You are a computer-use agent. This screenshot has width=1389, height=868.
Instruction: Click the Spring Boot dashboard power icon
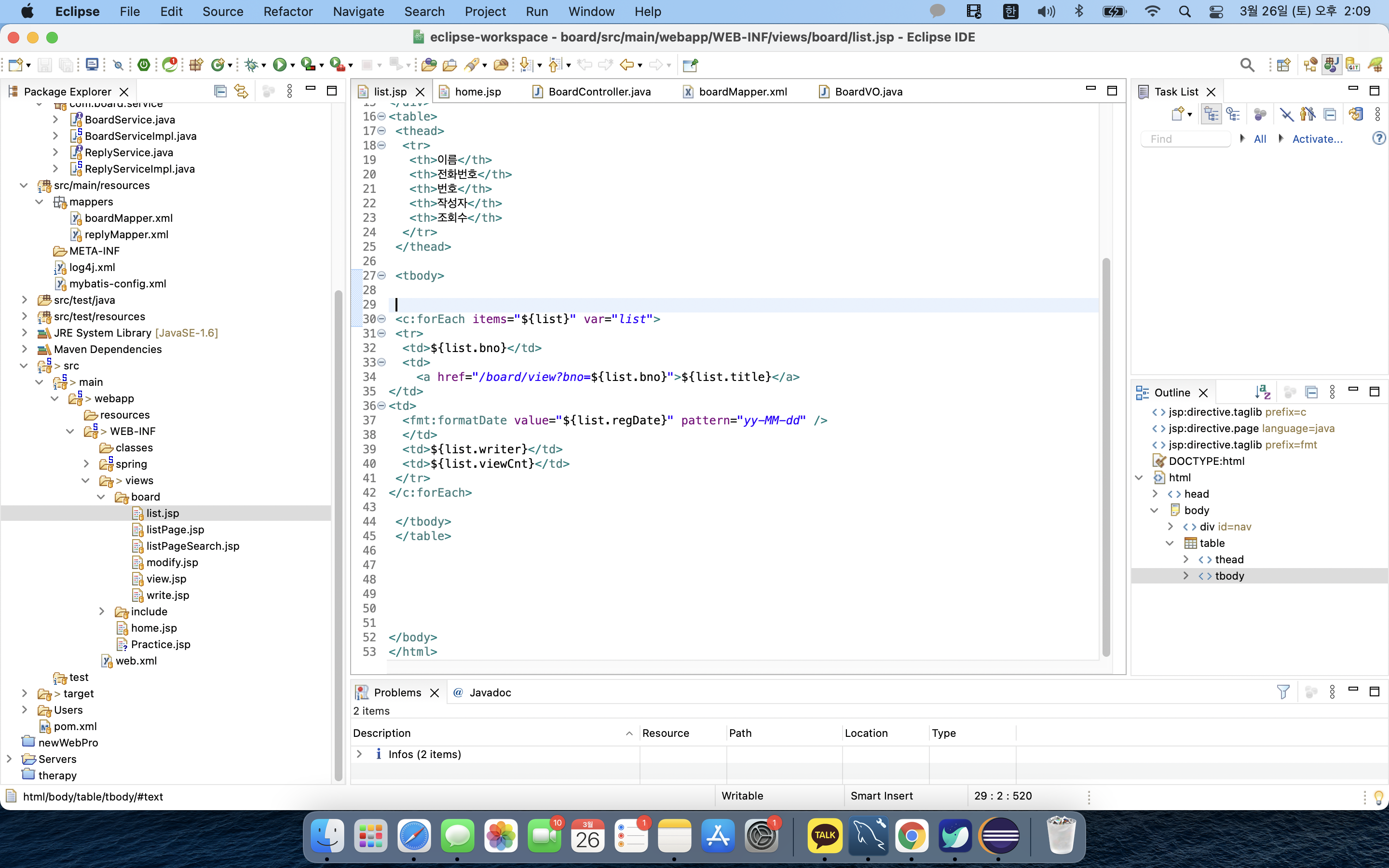pos(144,65)
